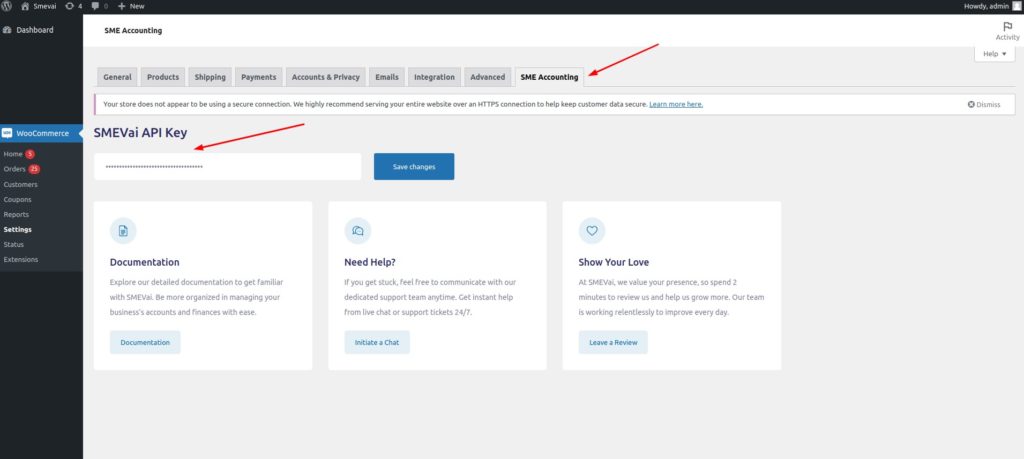Viewport: 1024px width, 459px height.
Task: Click the Show Your Love heart icon
Action: coord(592,230)
